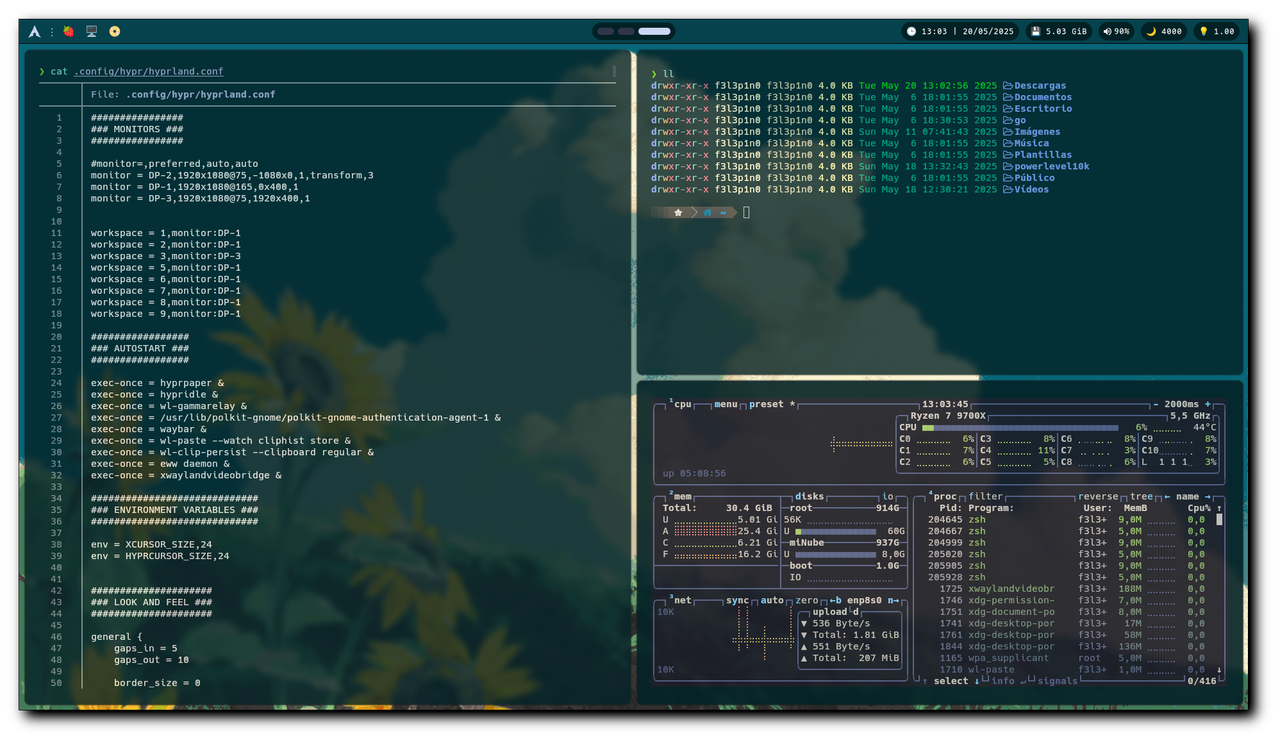Image resolution: width=1280 pixels, height=742 pixels.
Task: Click the disk memory 5.03 GiB widget
Action: click(1058, 31)
